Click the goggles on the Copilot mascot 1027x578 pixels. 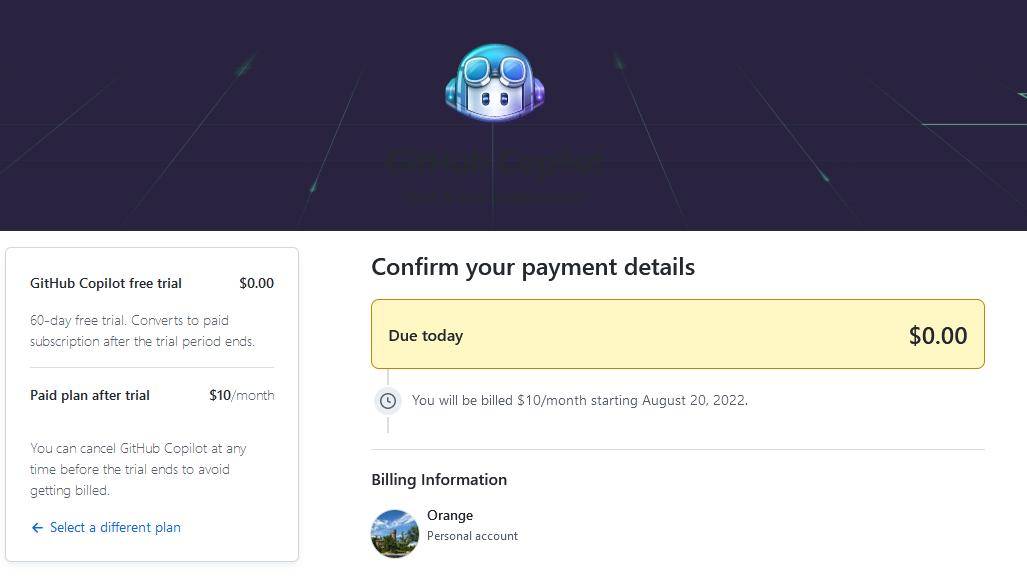(x=493, y=70)
